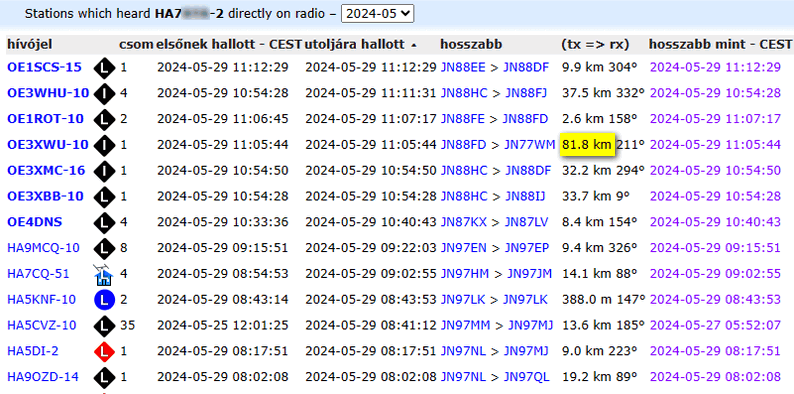Click the black L diamond icon beside HA5CVZ-10
794x394 pixels.
tap(104, 326)
